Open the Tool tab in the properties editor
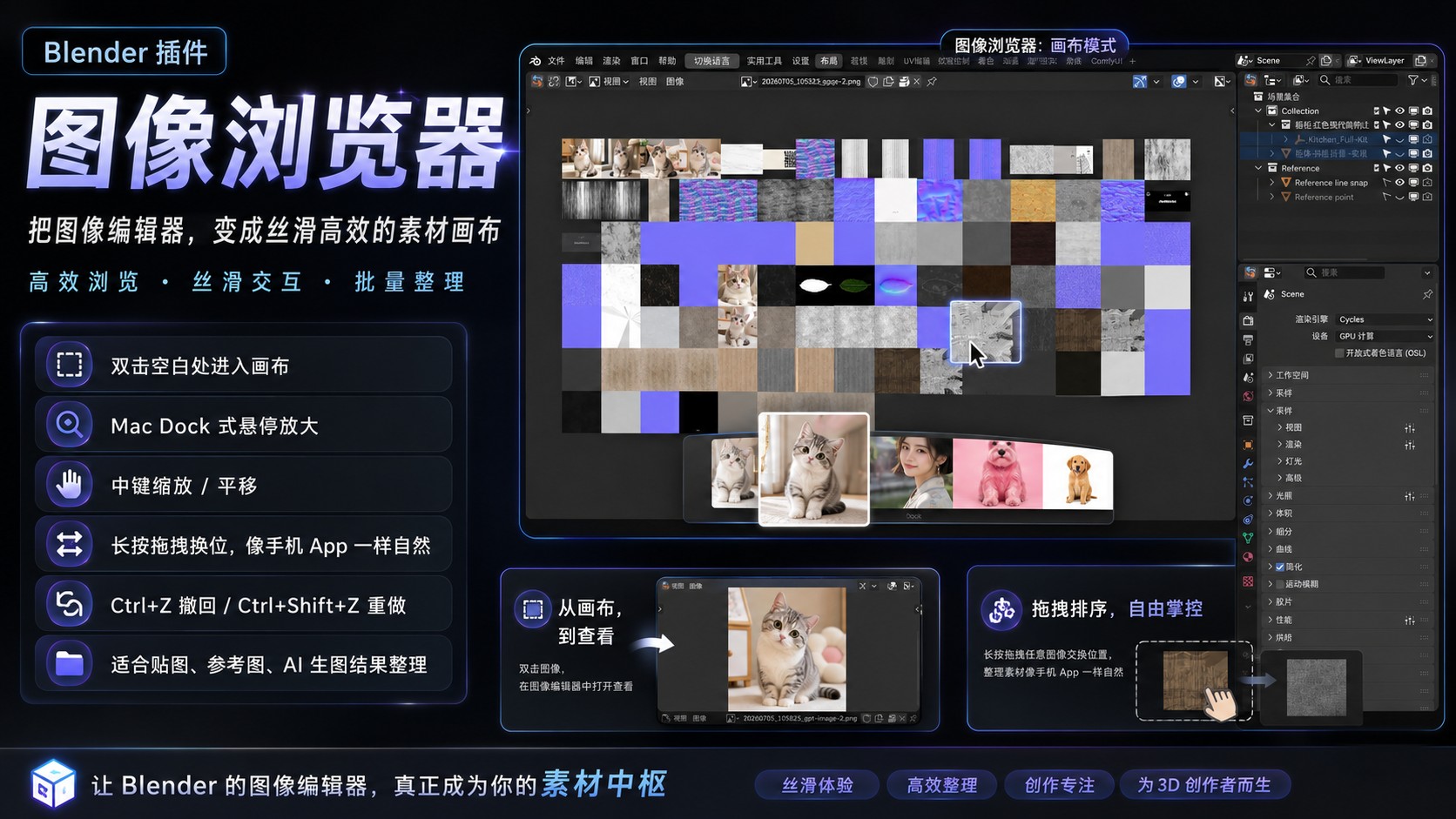 tap(1248, 296)
